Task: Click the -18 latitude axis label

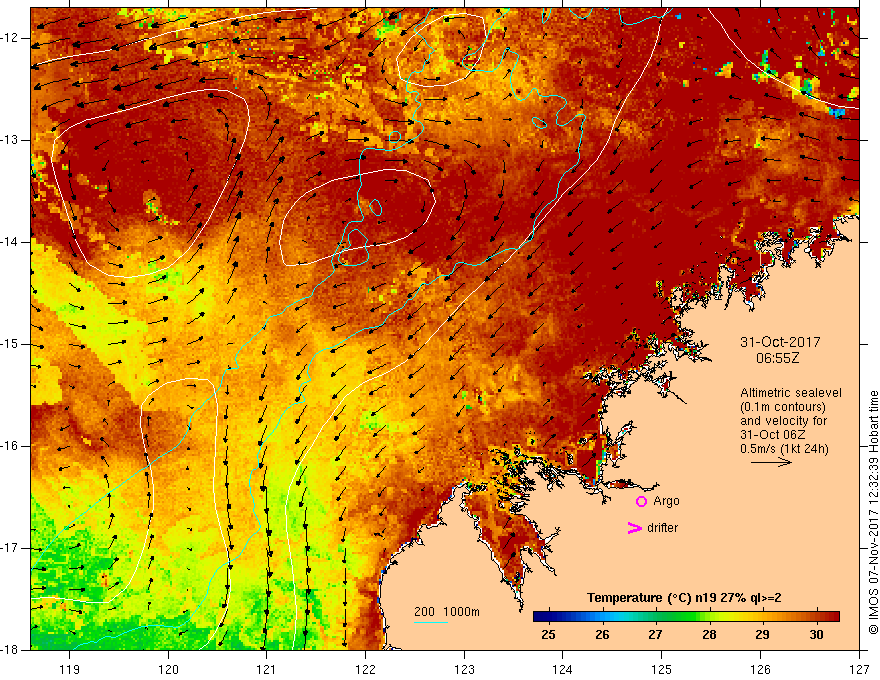Action: coord(10,650)
